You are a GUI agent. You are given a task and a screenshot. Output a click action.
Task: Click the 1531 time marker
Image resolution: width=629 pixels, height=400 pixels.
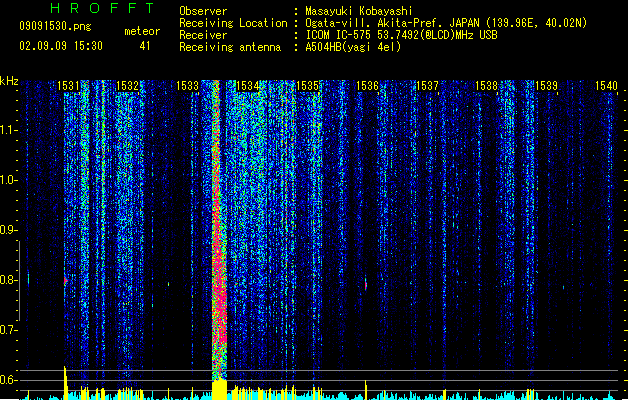pyautogui.click(x=68, y=86)
